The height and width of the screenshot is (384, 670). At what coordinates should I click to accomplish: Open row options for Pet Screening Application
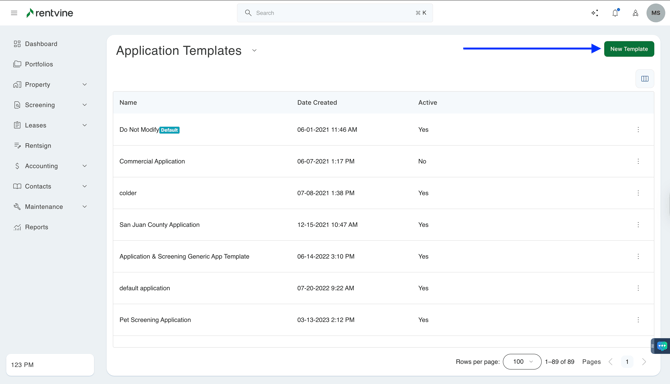point(638,320)
